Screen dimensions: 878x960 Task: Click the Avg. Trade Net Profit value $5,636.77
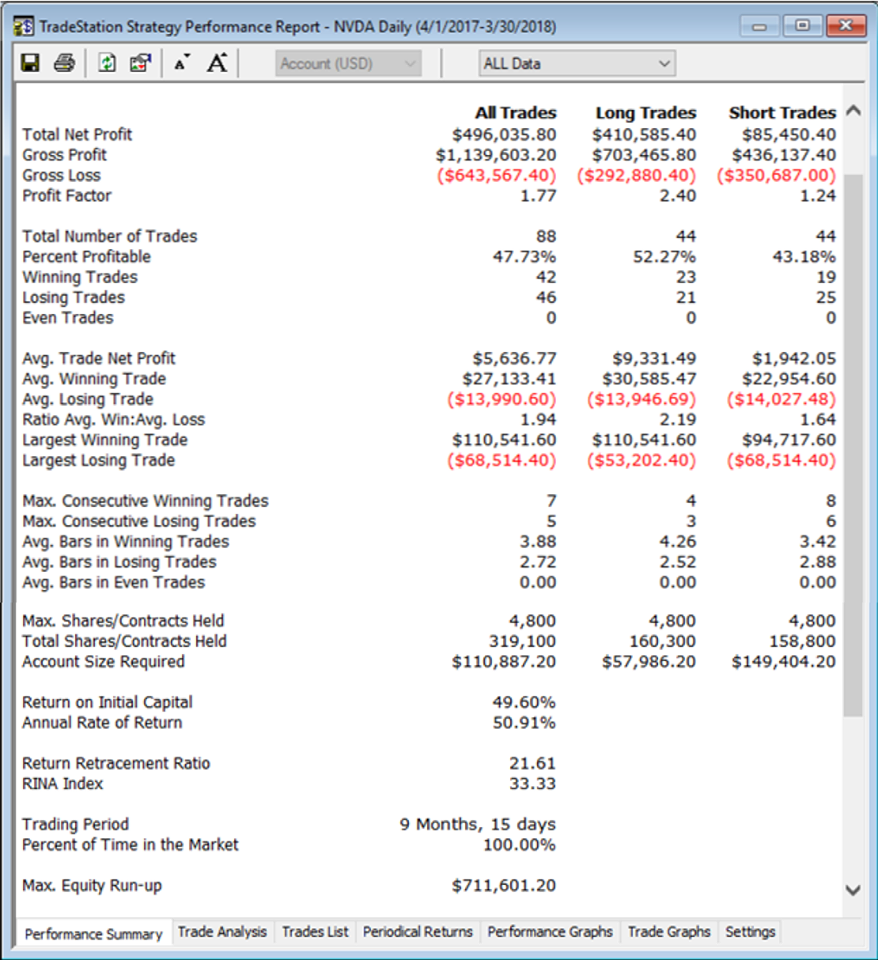click(x=514, y=359)
